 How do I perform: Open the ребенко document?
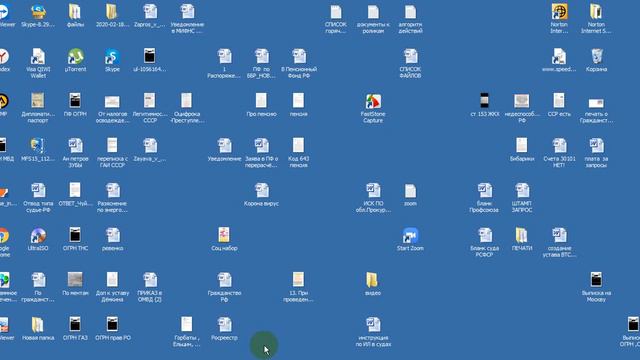click(x=113, y=236)
